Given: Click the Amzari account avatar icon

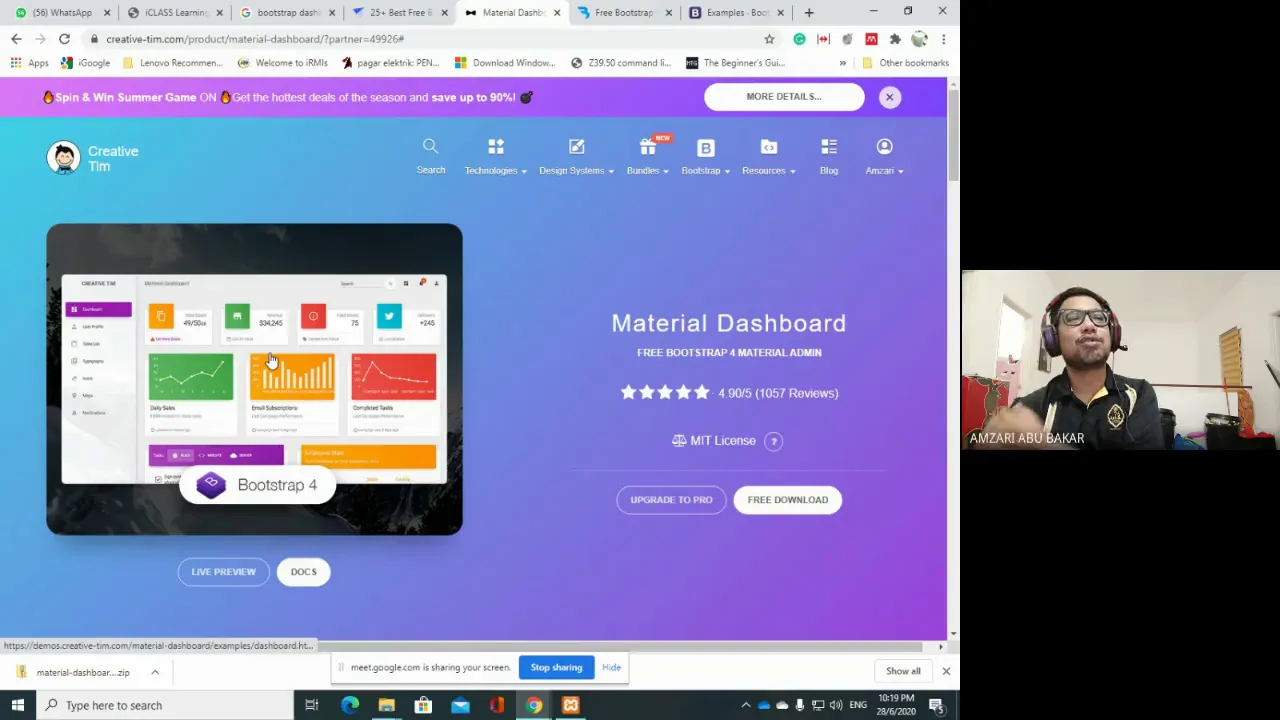Looking at the screenshot, I should click(885, 147).
